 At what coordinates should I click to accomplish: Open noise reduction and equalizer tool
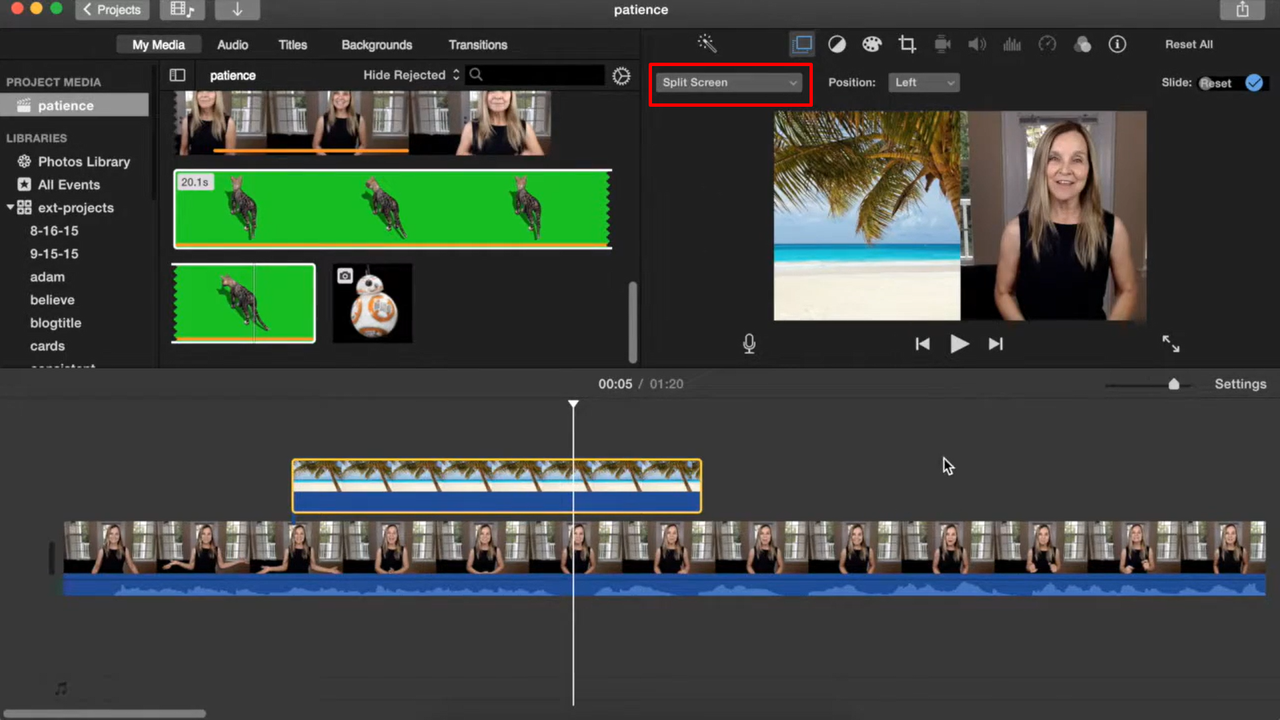click(x=1012, y=44)
